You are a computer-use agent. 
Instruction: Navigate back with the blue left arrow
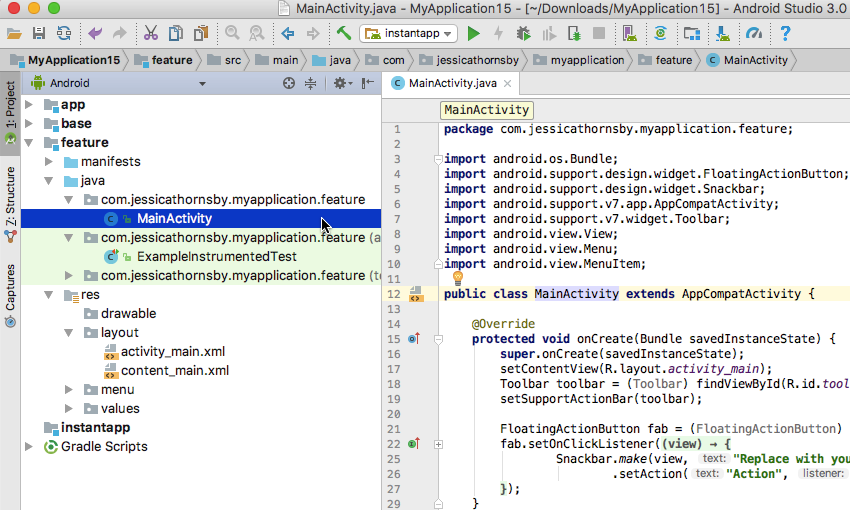(x=288, y=34)
